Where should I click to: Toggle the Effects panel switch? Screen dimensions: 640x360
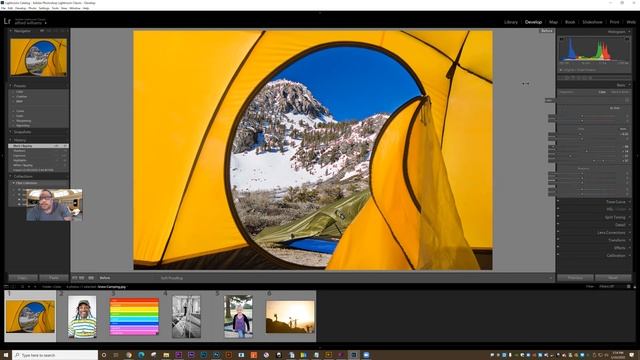558,248
